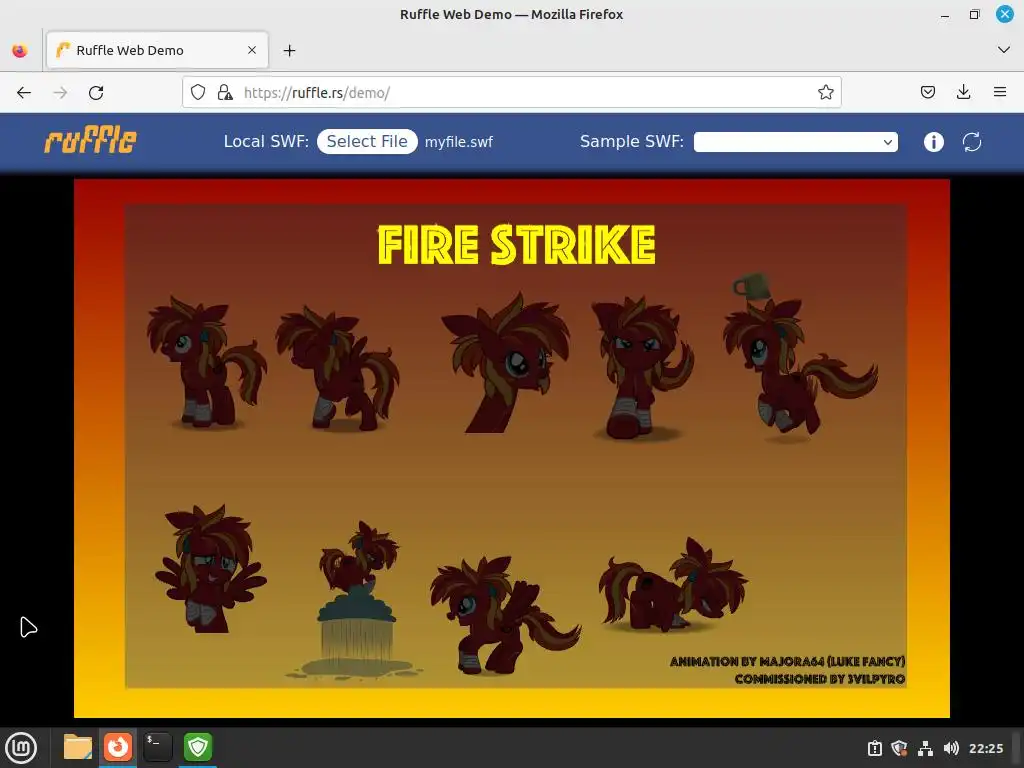Close the Ruffle Web Demo tab

[x=252, y=50]
